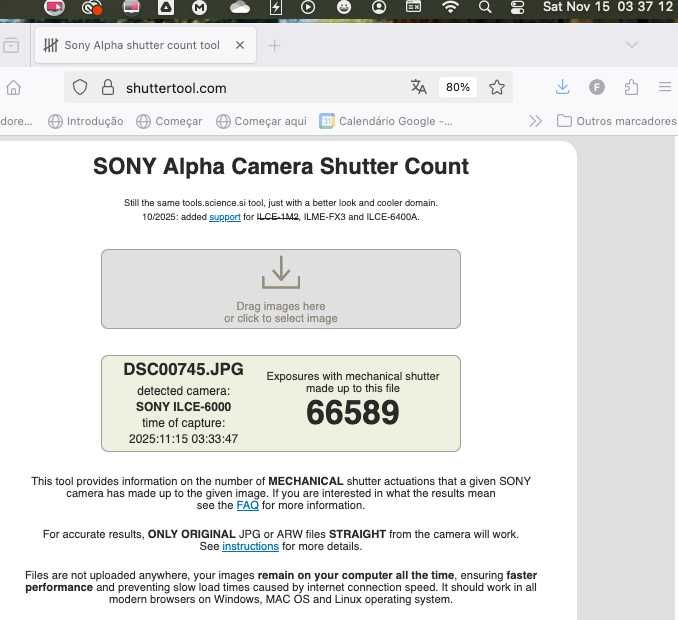
Task: Open the Começar bookmark
Action: pyautogui.click(x=169, y=121)
